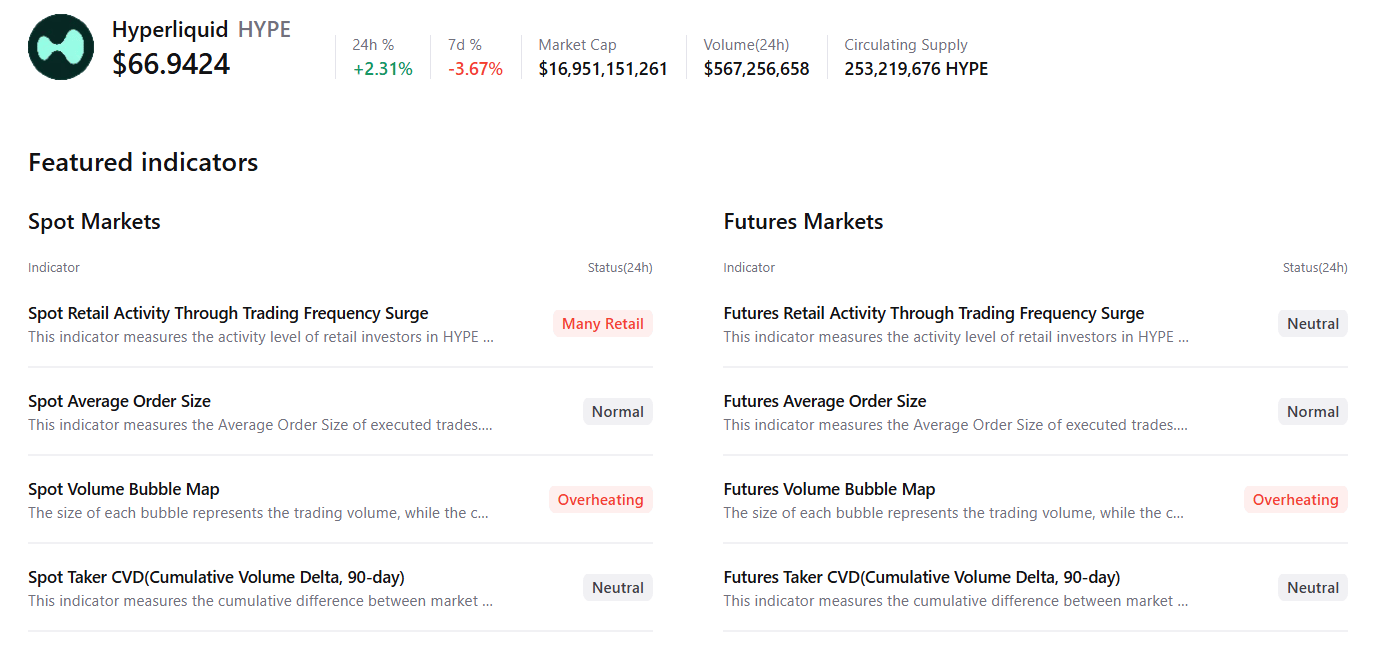
Task: Click the Indicator column header under Futures Markets
Action: click(x=749, y=267)
